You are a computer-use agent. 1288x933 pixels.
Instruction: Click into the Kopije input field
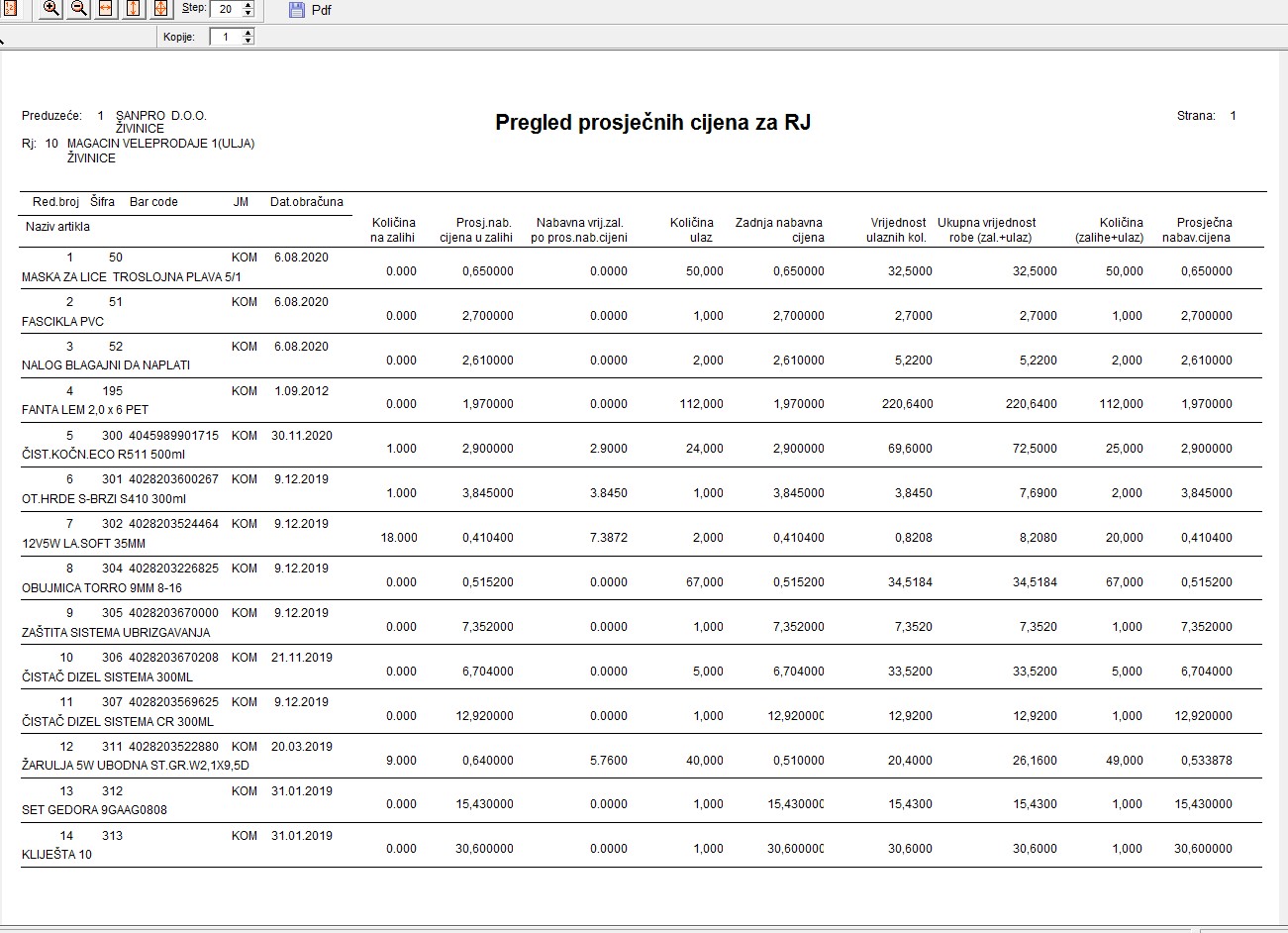tap(226, 37)
